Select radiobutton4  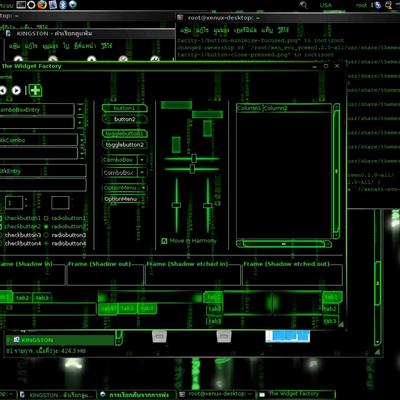65,244
